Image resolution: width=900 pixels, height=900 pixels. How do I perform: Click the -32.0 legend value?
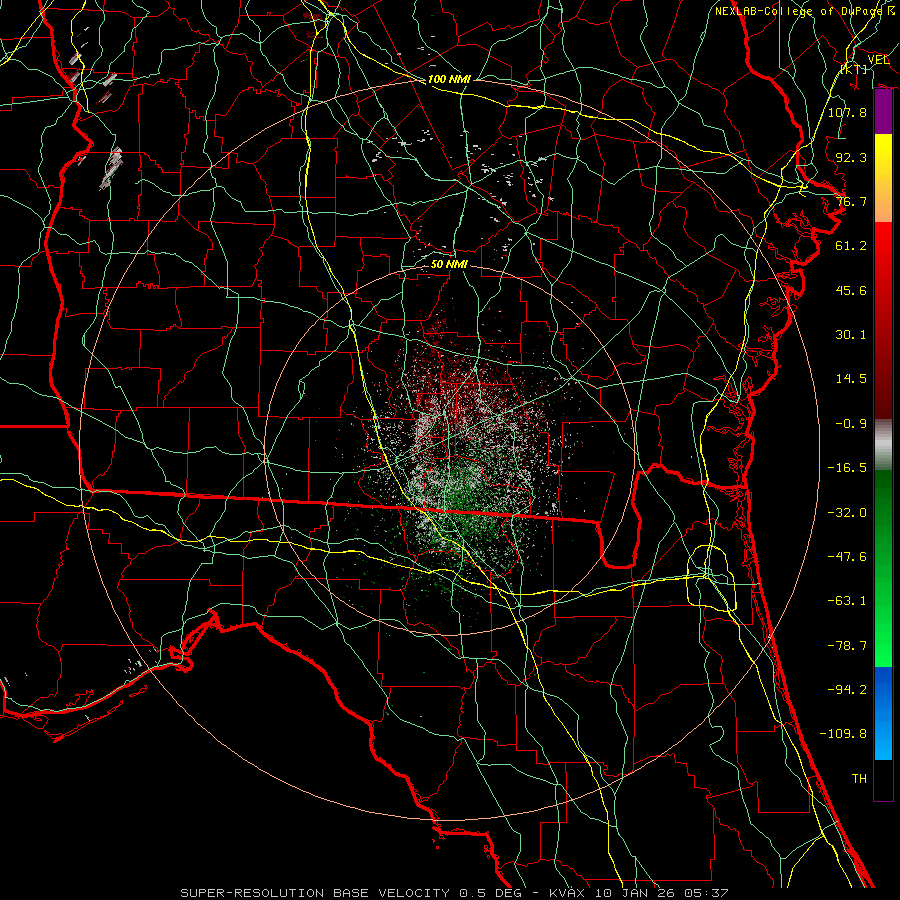(847, 513)
